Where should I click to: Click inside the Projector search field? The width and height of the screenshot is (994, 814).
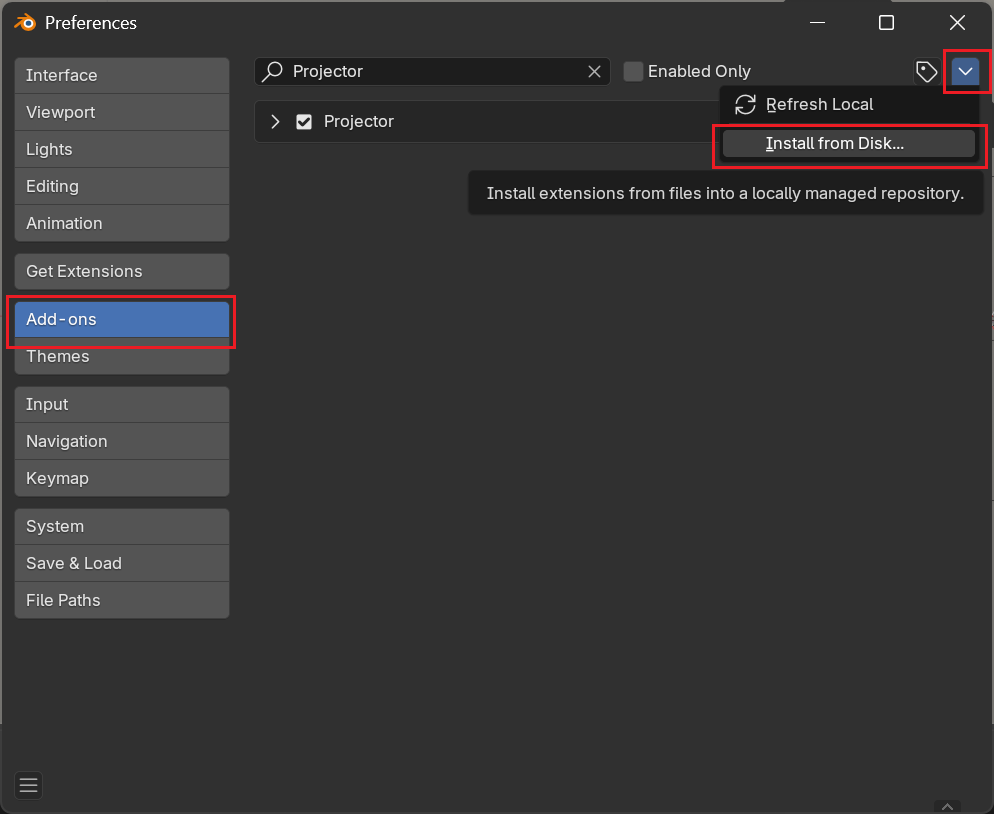pyautogui.click(x=432, y=72)
